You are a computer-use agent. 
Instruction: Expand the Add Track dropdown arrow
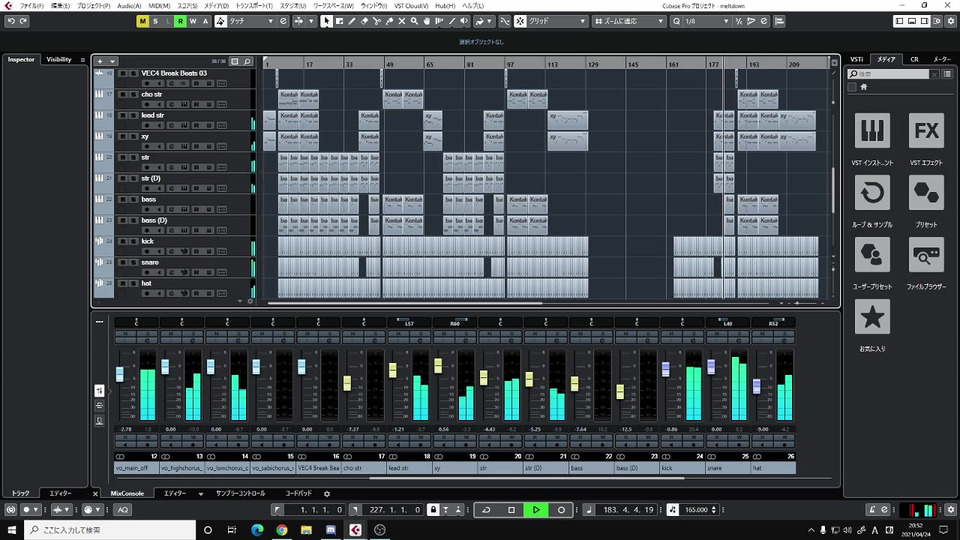click(112, 61)
